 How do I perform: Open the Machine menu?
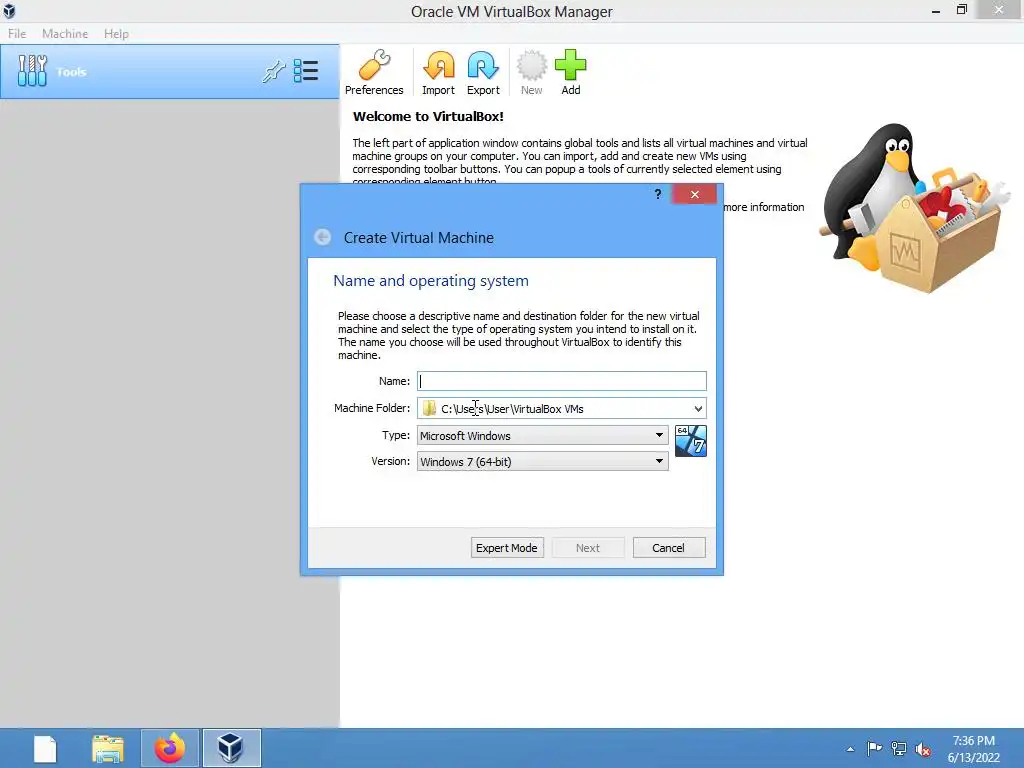[x=65, y=33]
